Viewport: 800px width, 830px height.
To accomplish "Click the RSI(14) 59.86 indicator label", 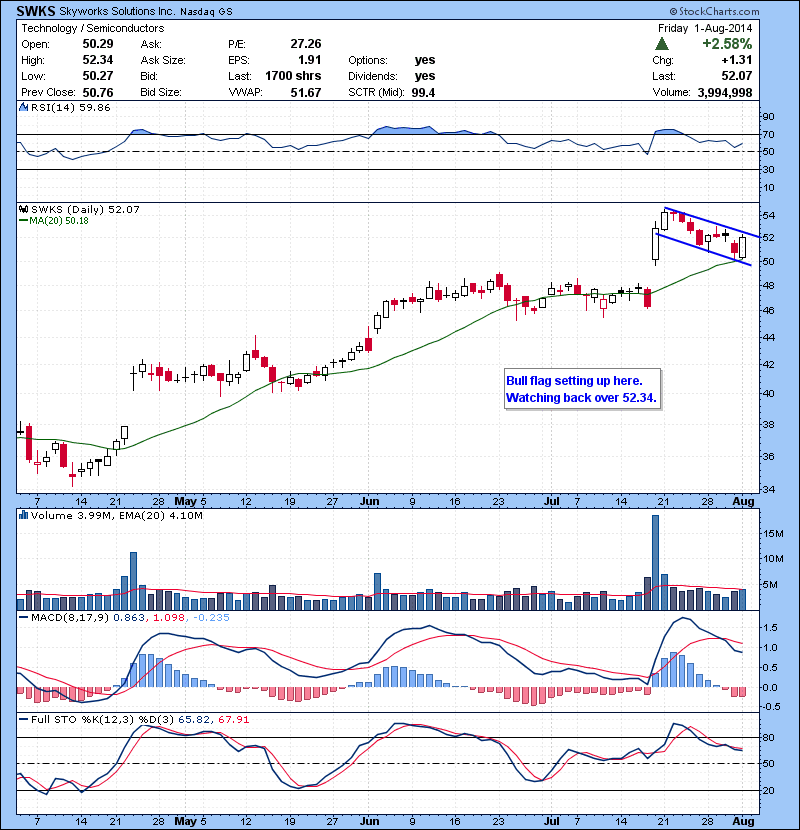I will point(71,107).
